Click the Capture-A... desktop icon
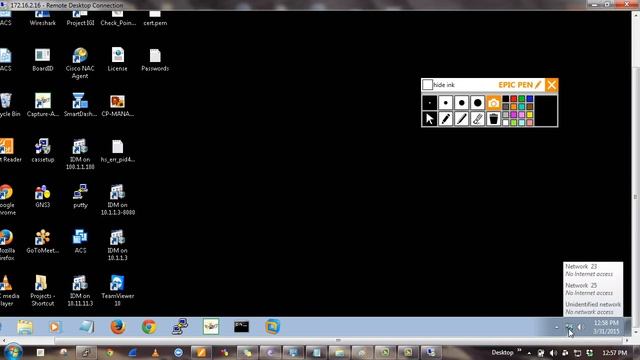This screenshot has width=640, height=360. (x=42, y=105)
